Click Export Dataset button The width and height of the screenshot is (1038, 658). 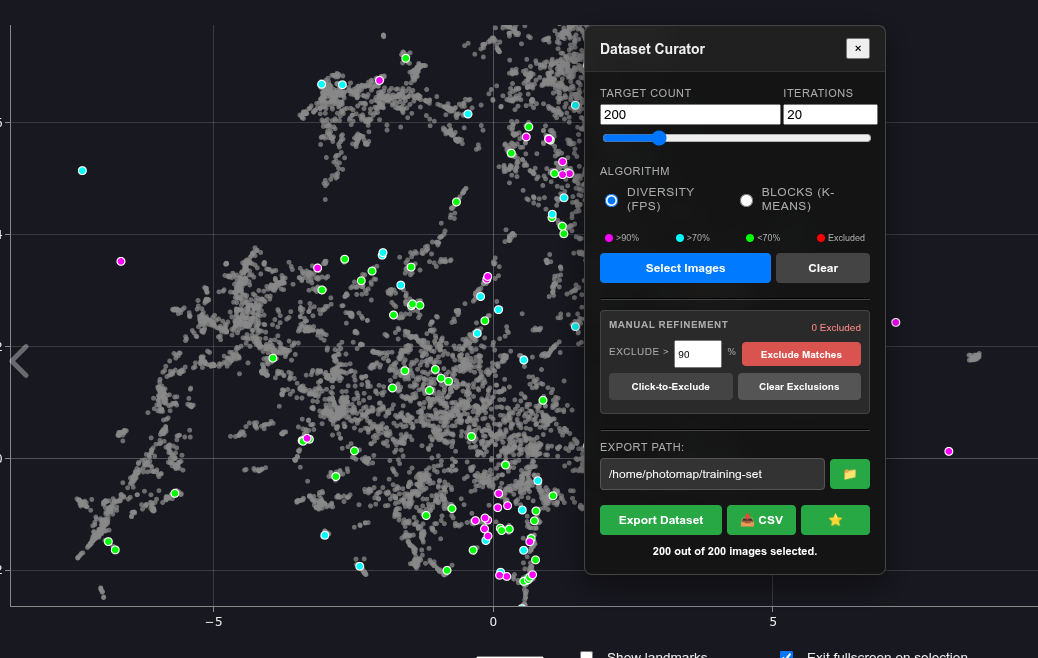click(x=660, y=520)
